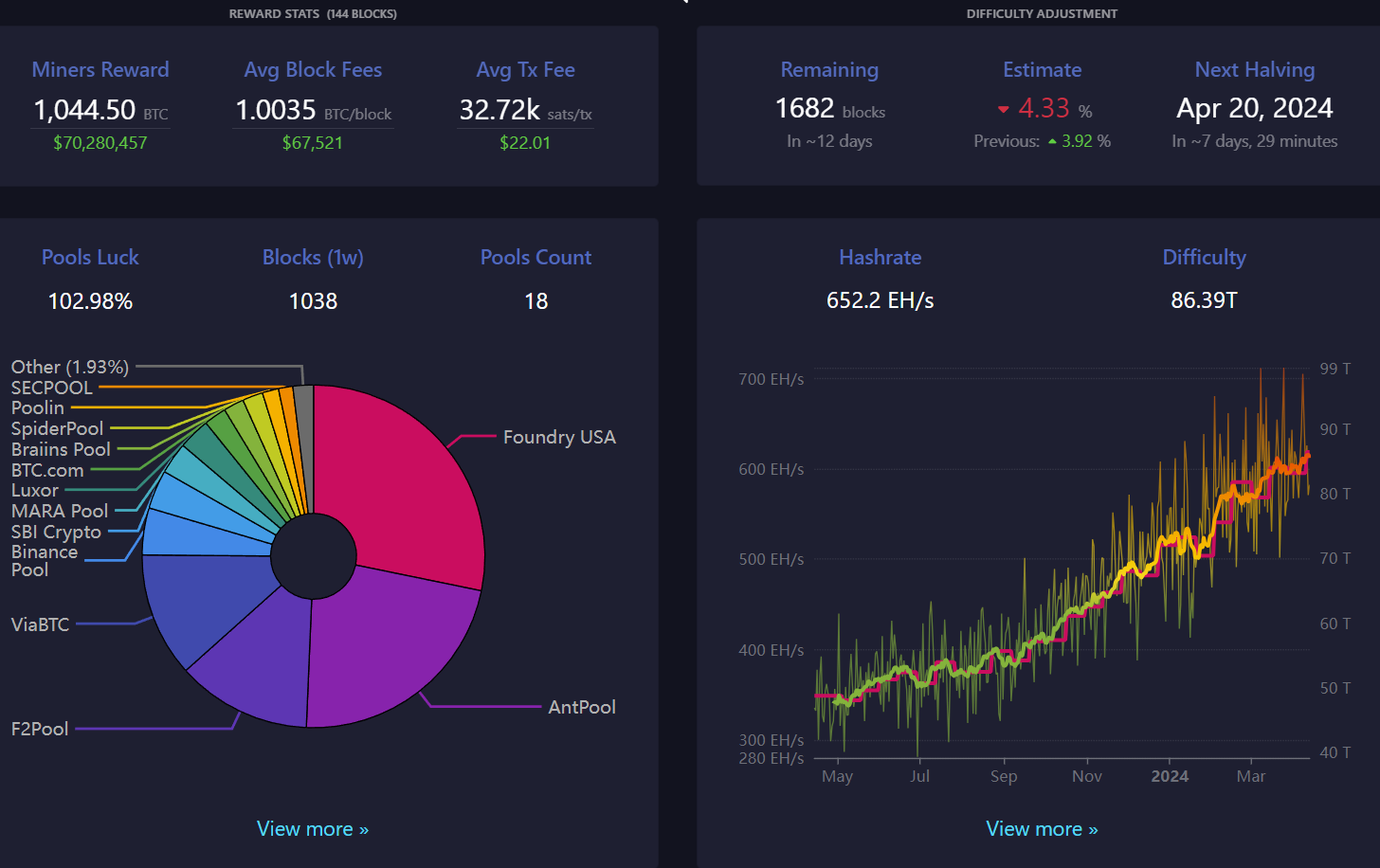The height and width of the screenshot is (868, 1380).
Task: Click the 2024 axis label on chart
Action: pyautogui.click(x=1170, y=776)
